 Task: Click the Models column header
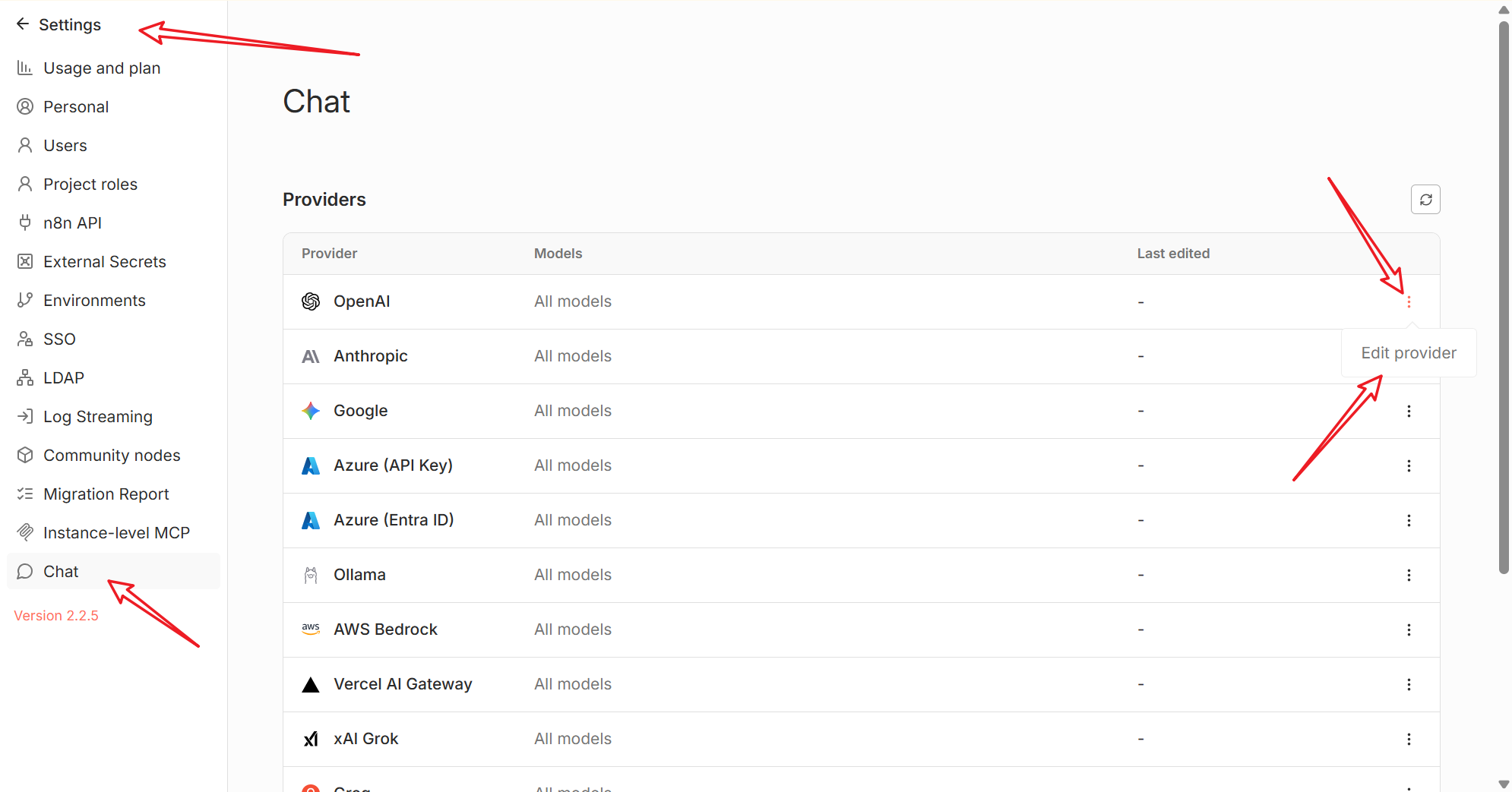(x=558, y=254)
